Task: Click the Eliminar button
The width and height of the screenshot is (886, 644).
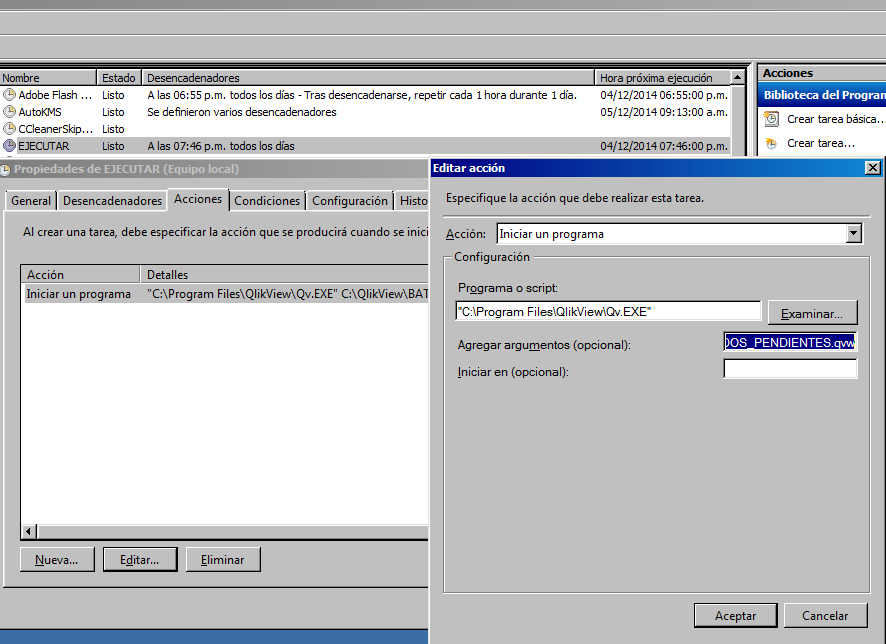Action: [x=223, y=559]
